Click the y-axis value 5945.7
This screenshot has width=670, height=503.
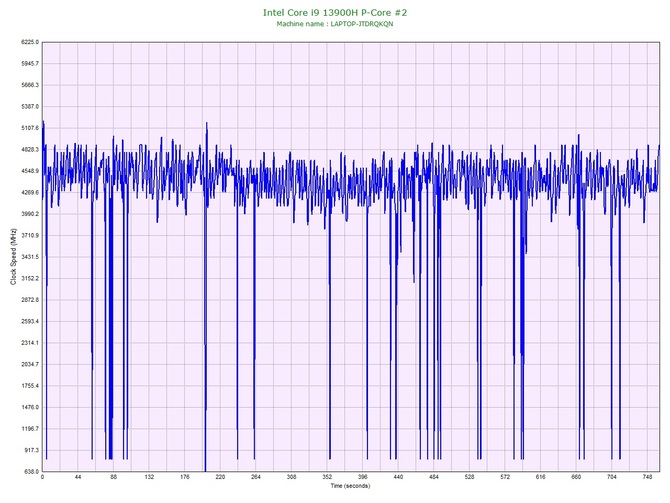pyautogui.click(x=30, y=64)
